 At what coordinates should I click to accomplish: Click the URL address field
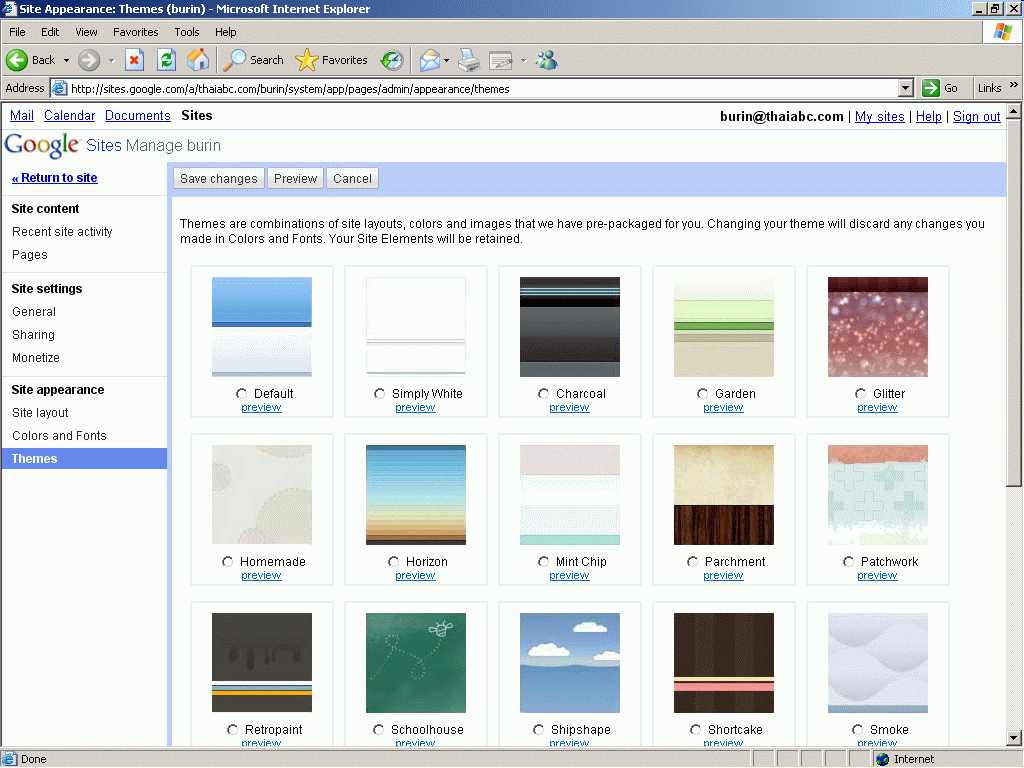[x=480, y=88]
